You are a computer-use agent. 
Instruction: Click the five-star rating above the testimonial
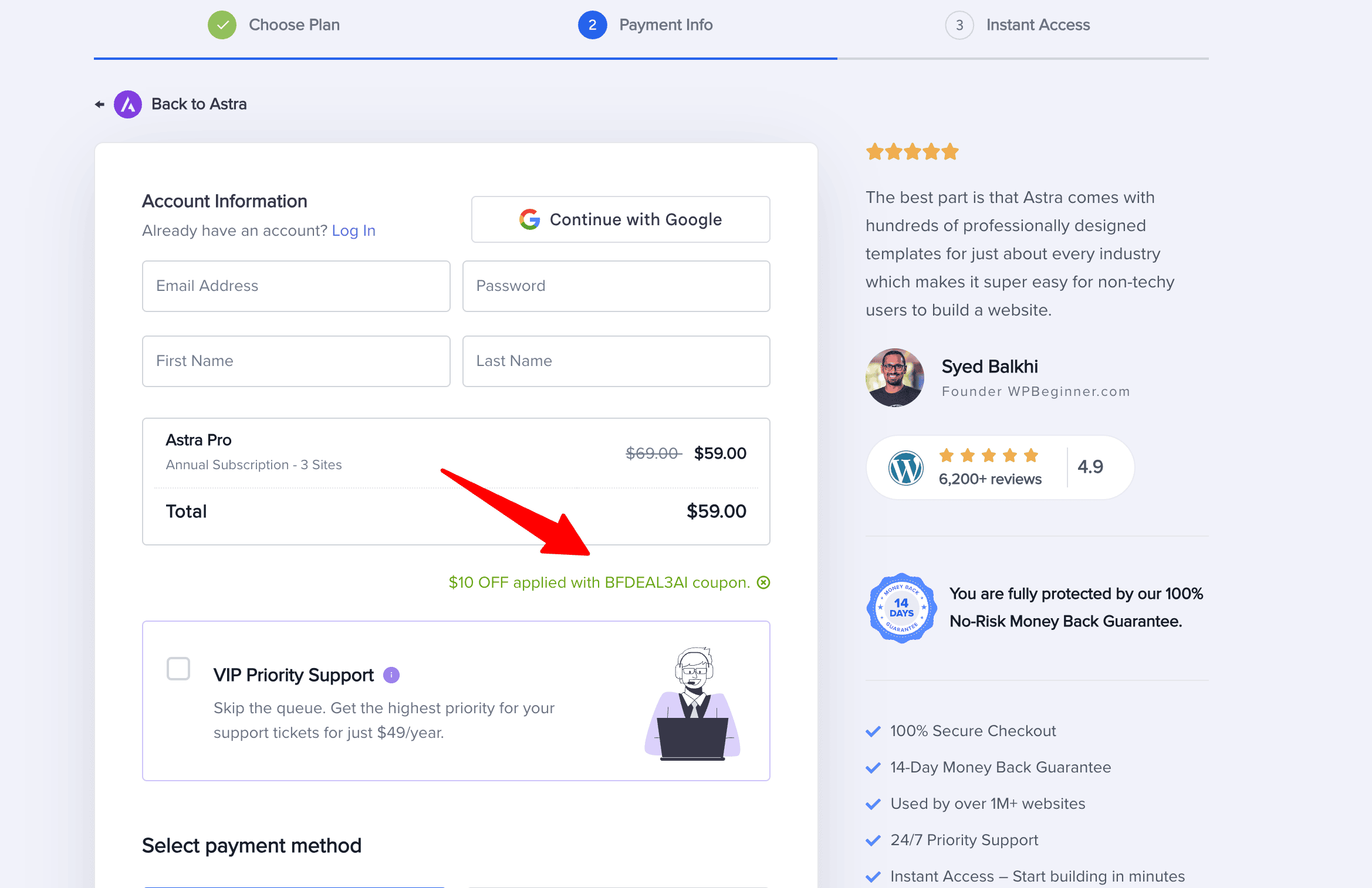[x=913, y=152]
